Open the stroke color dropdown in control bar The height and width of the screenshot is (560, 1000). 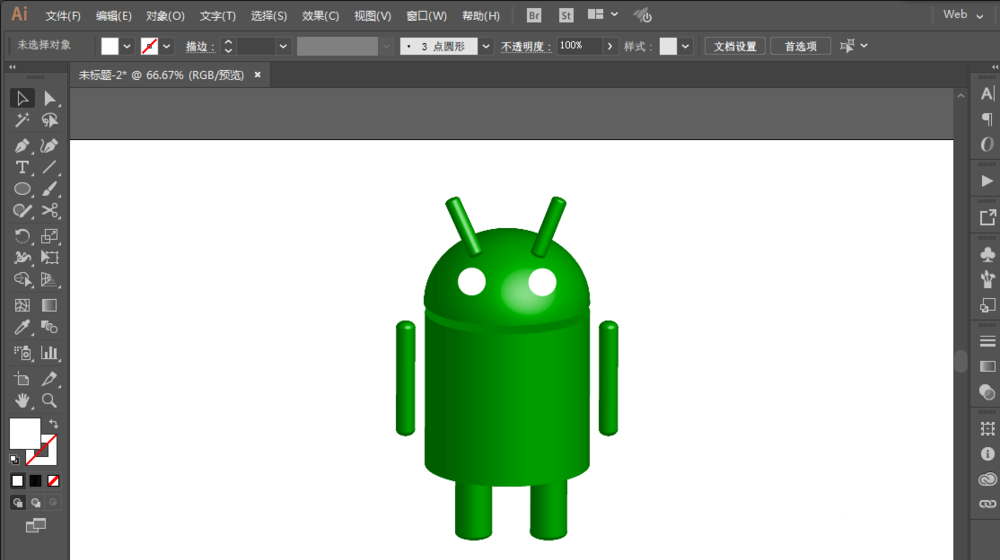pos(166,46)
